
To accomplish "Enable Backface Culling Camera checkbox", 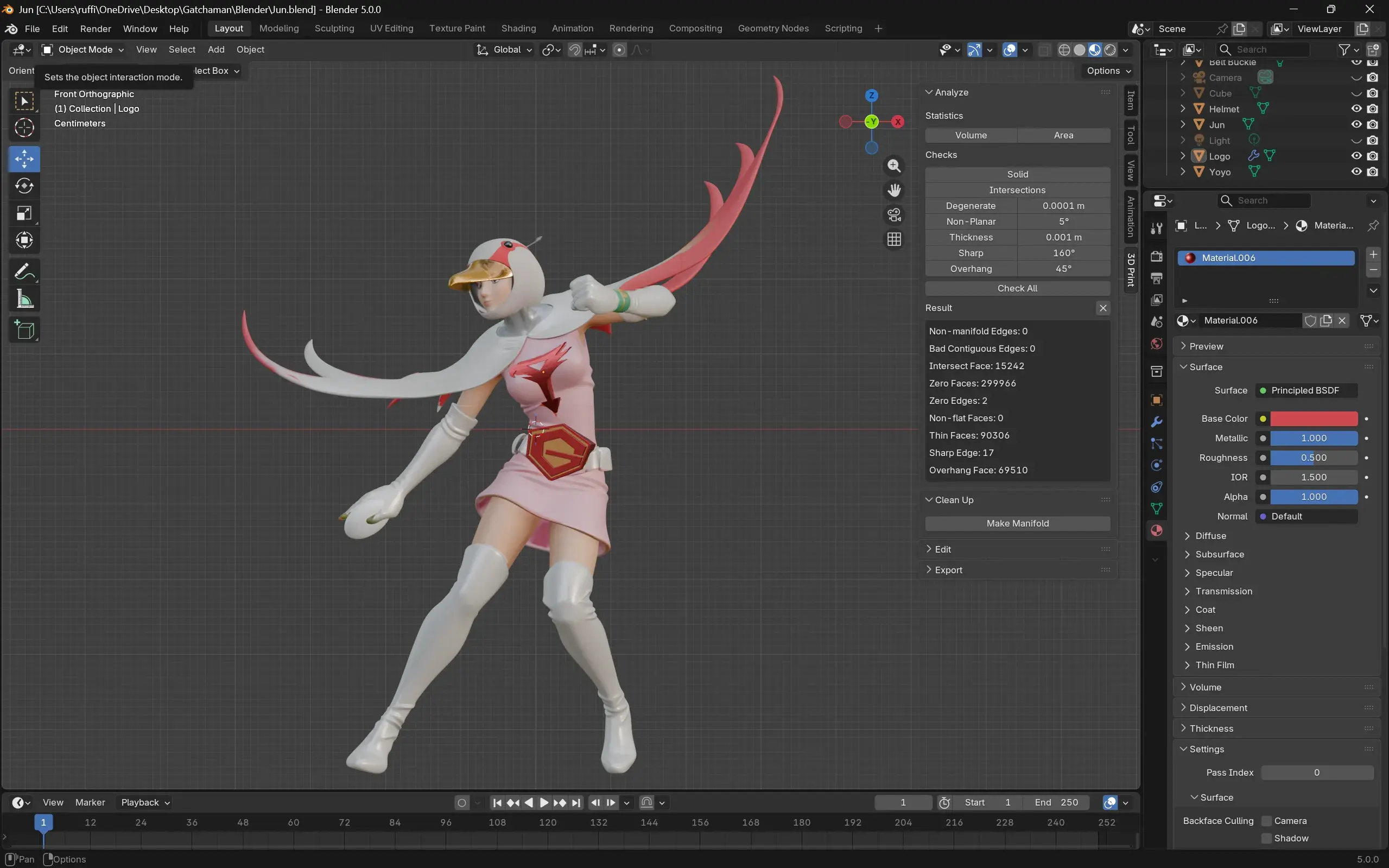I will 1266,821.
